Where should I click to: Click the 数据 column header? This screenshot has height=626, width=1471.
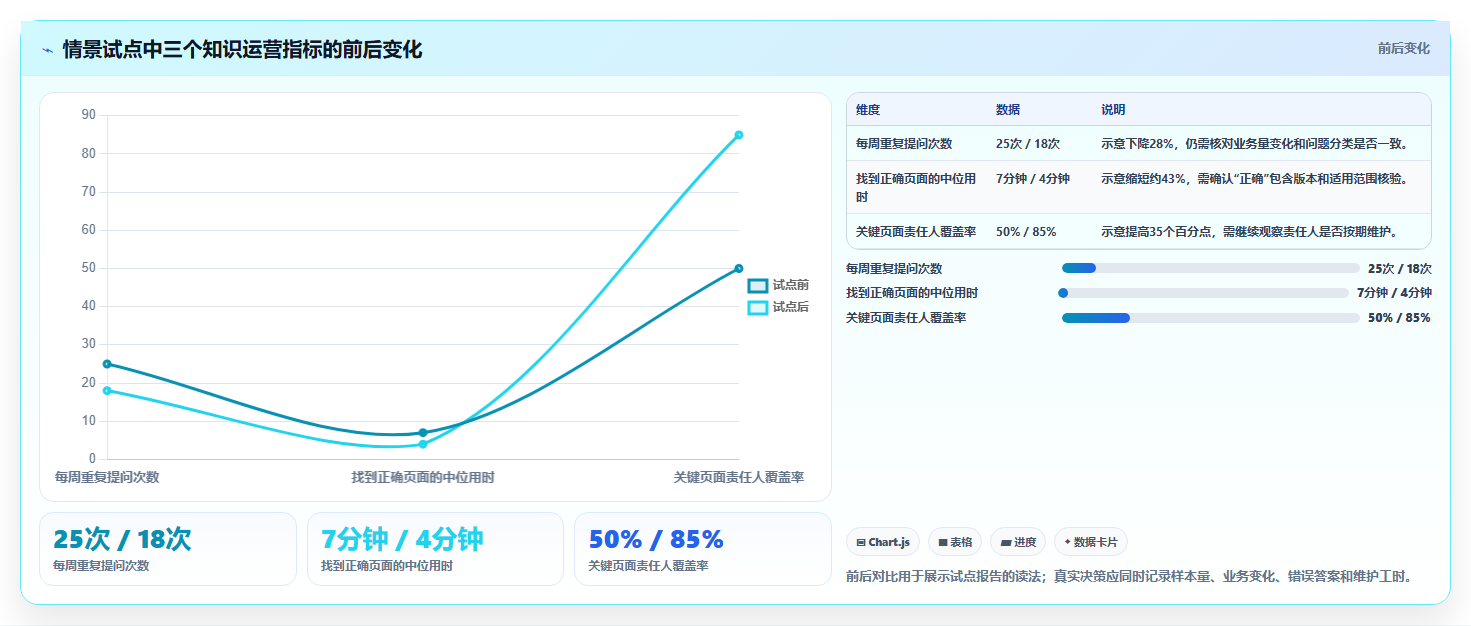click(x=1008, y=110)
